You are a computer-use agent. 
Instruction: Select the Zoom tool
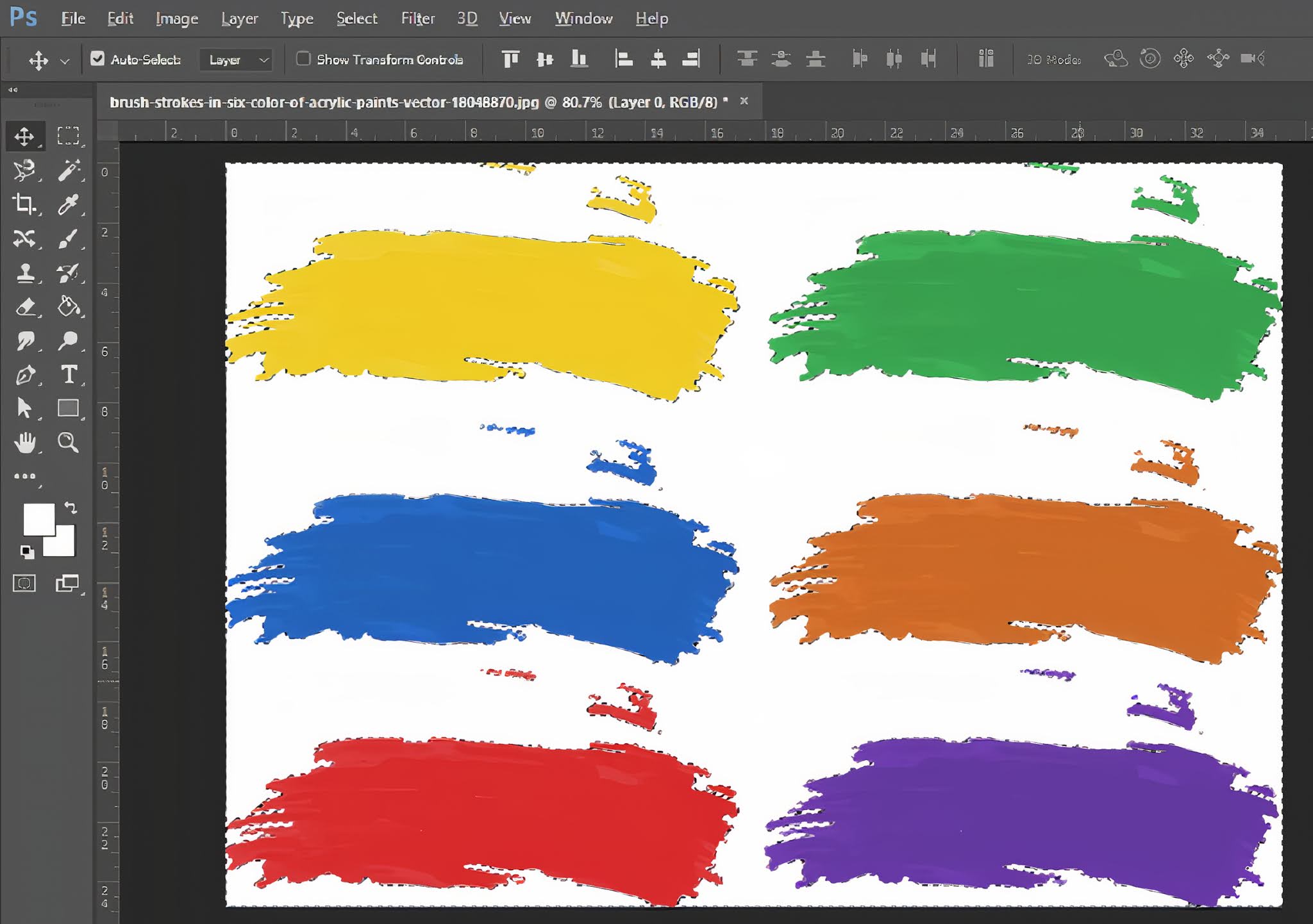68,442
